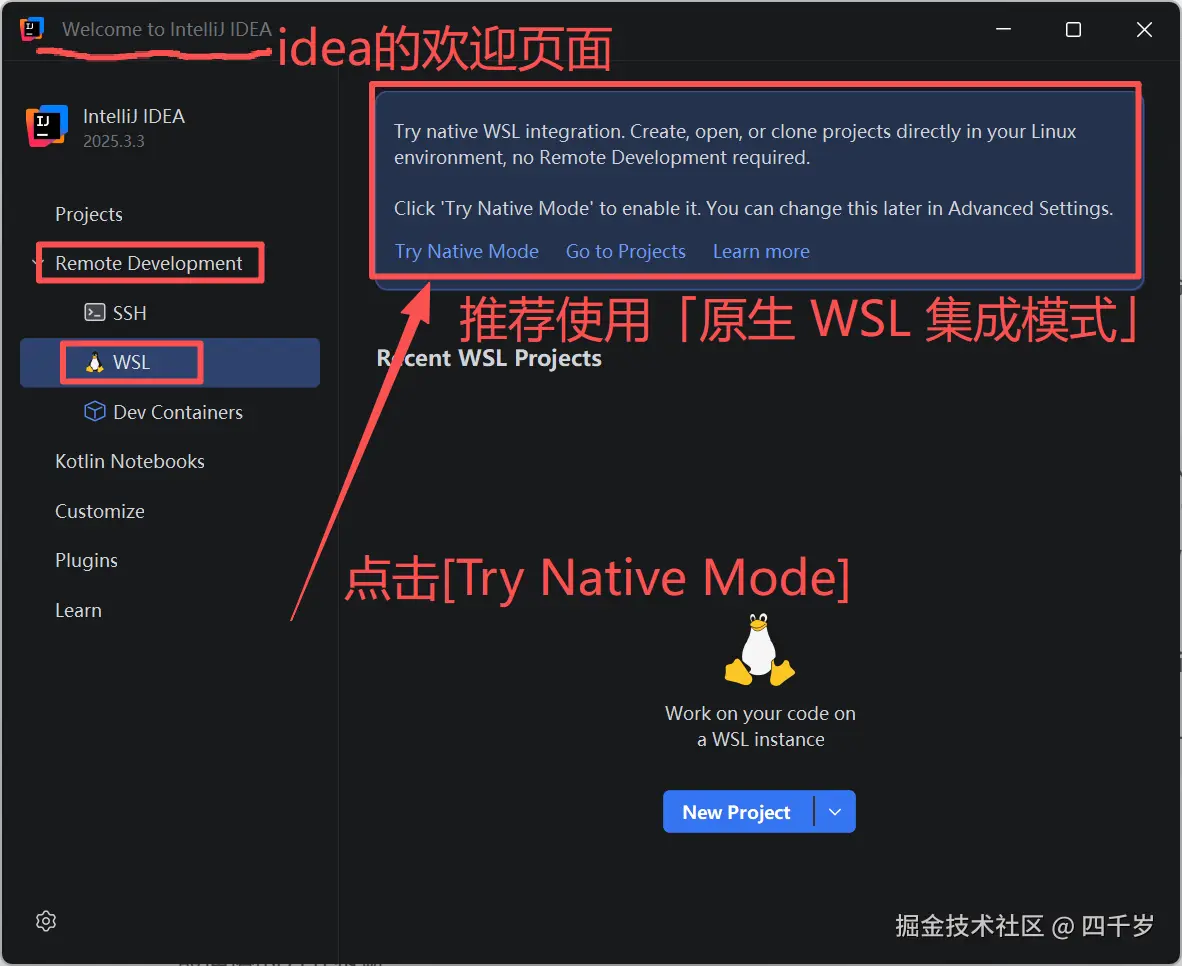Click the WSL instance penguin graphic above New Project
Screen dimensions: 1182x966
[x=758, y=650]
